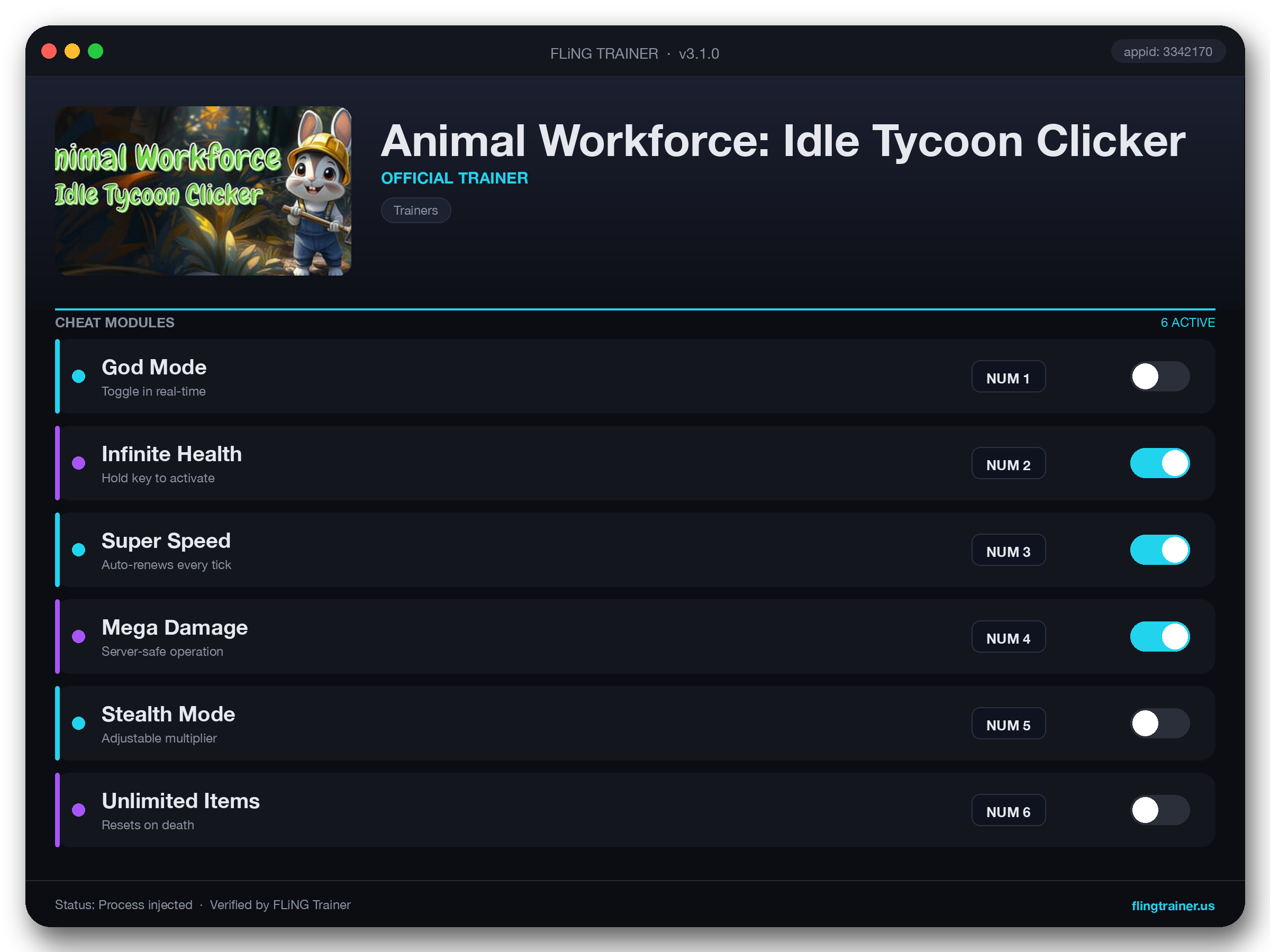
Task: Click the 'Auto-renews every tick' description
Action: click(167, 565)
